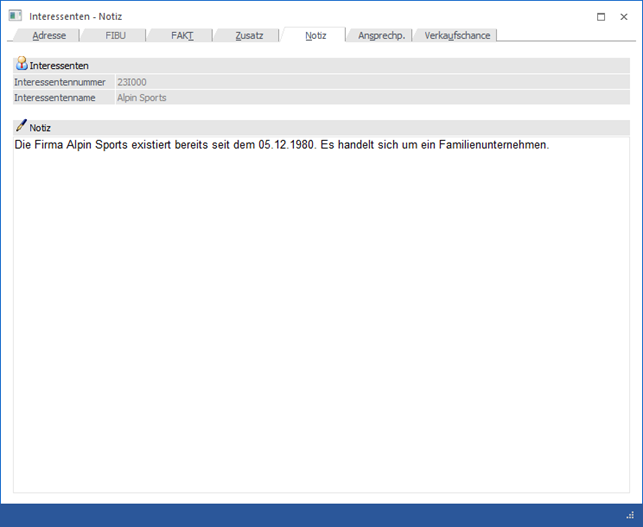Switch to the Adresse tab

click(49, 35)
